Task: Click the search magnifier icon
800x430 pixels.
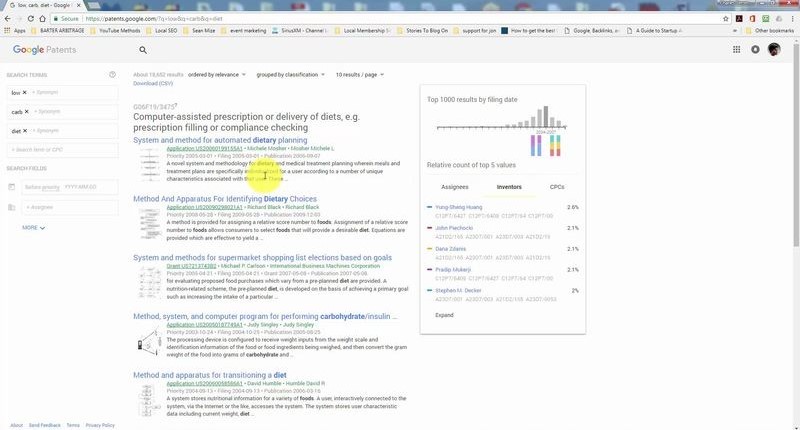Action: pyautogui.click(x=143, y=50)
